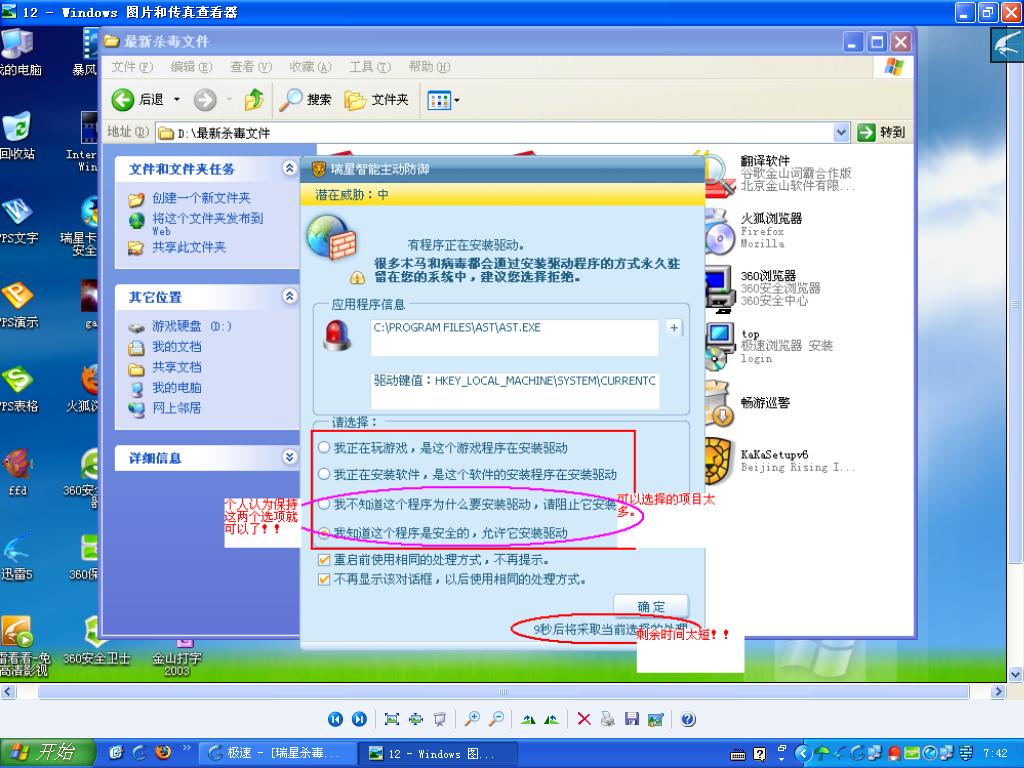Start the slide show from the viewer toolbar
The height and width of the screenshot is (768, 1024).
(x=440, y=719)
